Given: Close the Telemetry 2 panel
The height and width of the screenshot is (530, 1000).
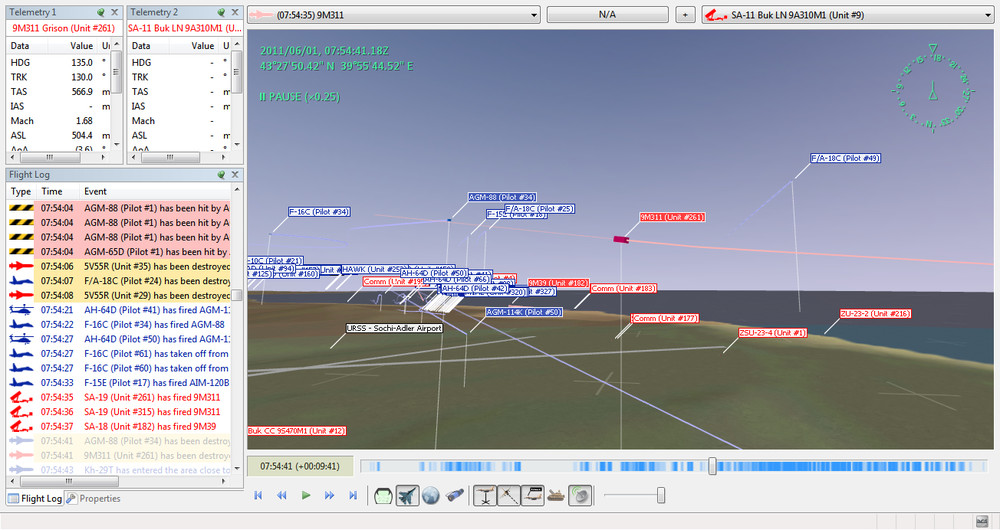Looking at the screenshot, I should (x=235, y=12).
